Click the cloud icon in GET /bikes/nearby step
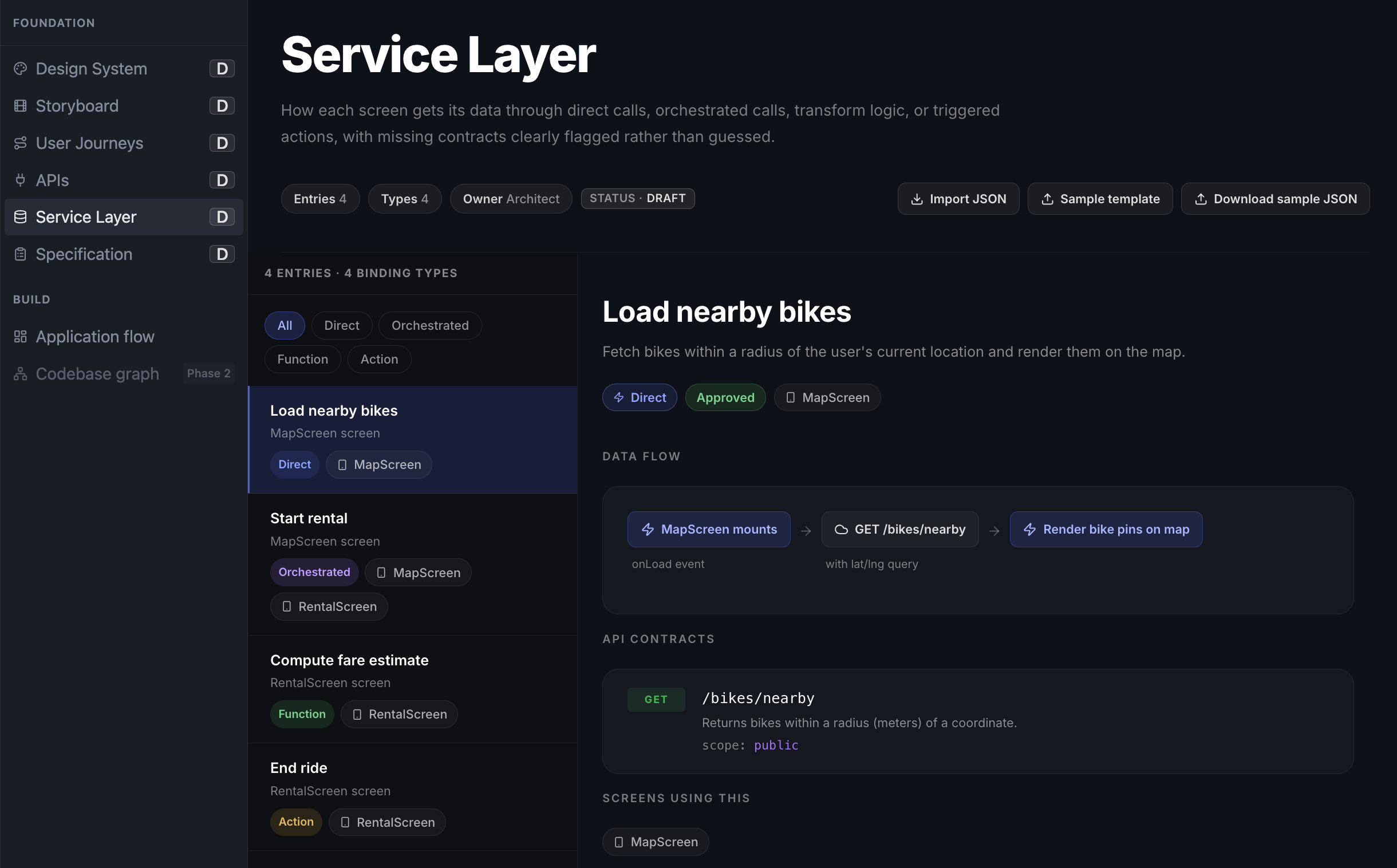This screenshot has width=1397, height=868. pos(842,529)
